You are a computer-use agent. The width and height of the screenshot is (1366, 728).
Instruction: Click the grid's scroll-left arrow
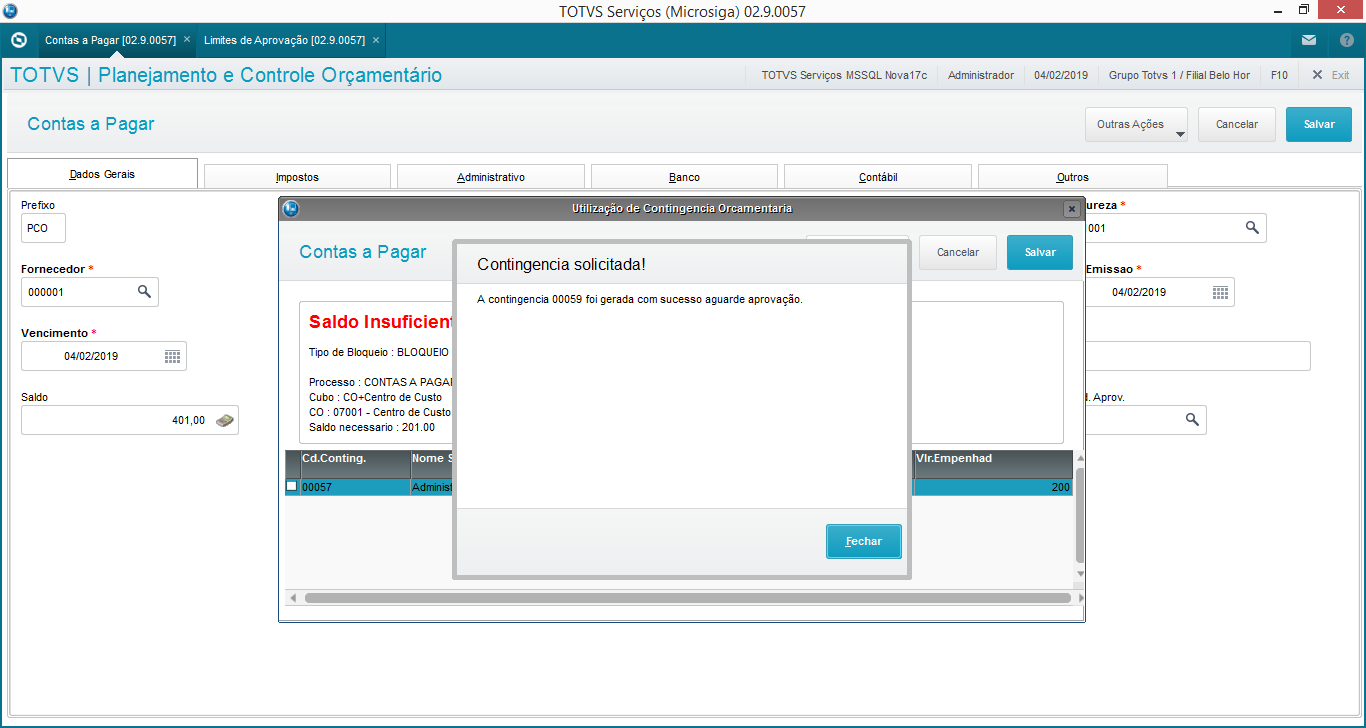[293, 598]
